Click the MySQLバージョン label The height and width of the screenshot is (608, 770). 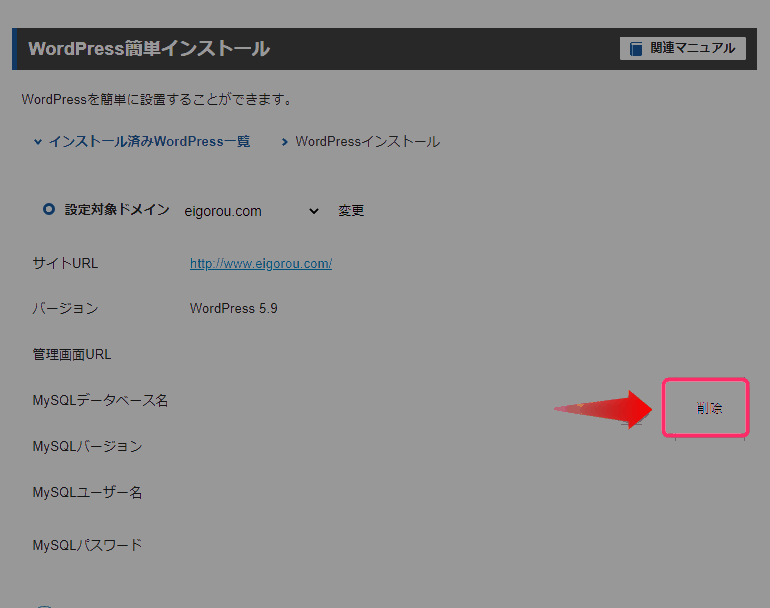tap(87, 446)
